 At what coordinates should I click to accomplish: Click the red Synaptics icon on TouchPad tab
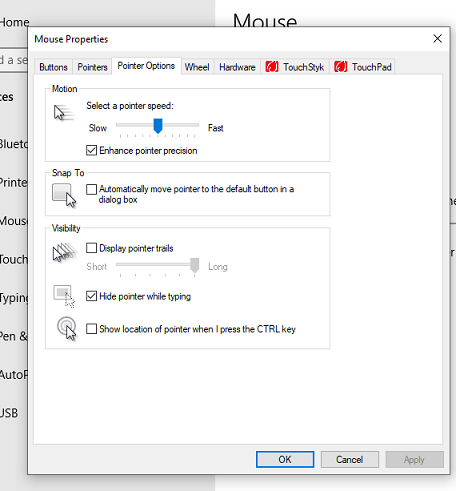point(340,67)
